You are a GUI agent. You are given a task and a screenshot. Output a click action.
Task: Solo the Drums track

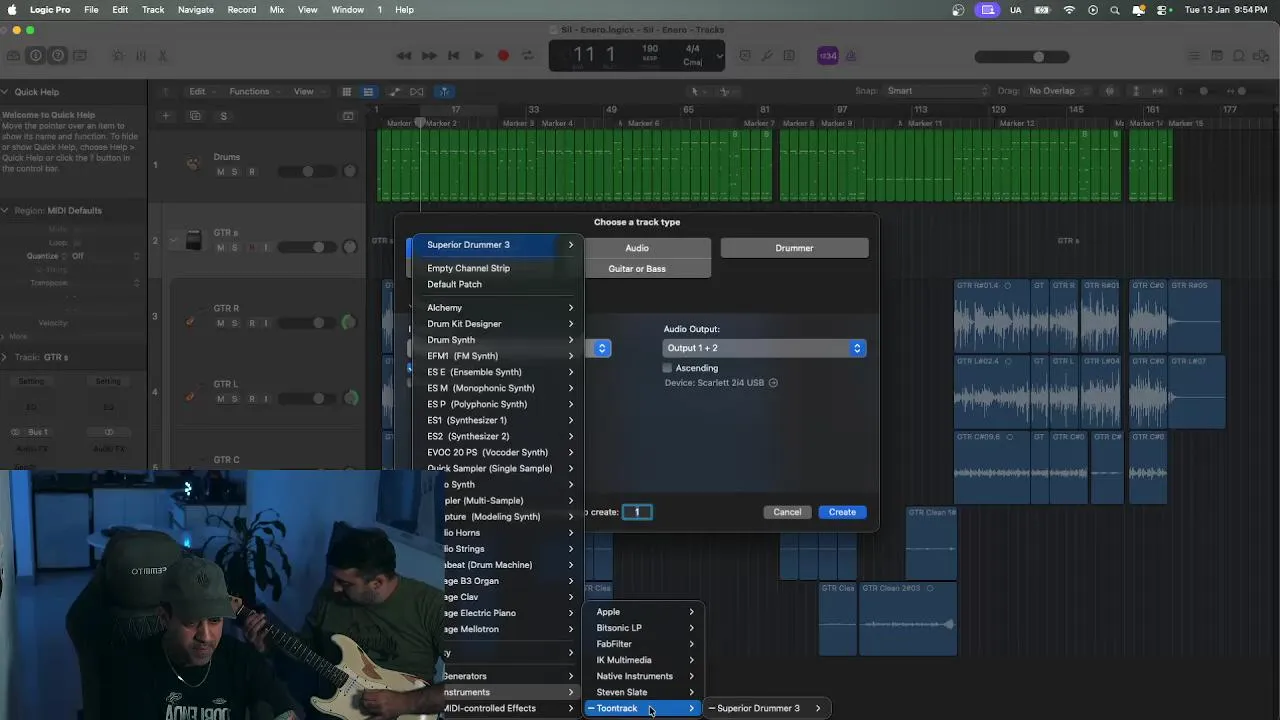235,172
